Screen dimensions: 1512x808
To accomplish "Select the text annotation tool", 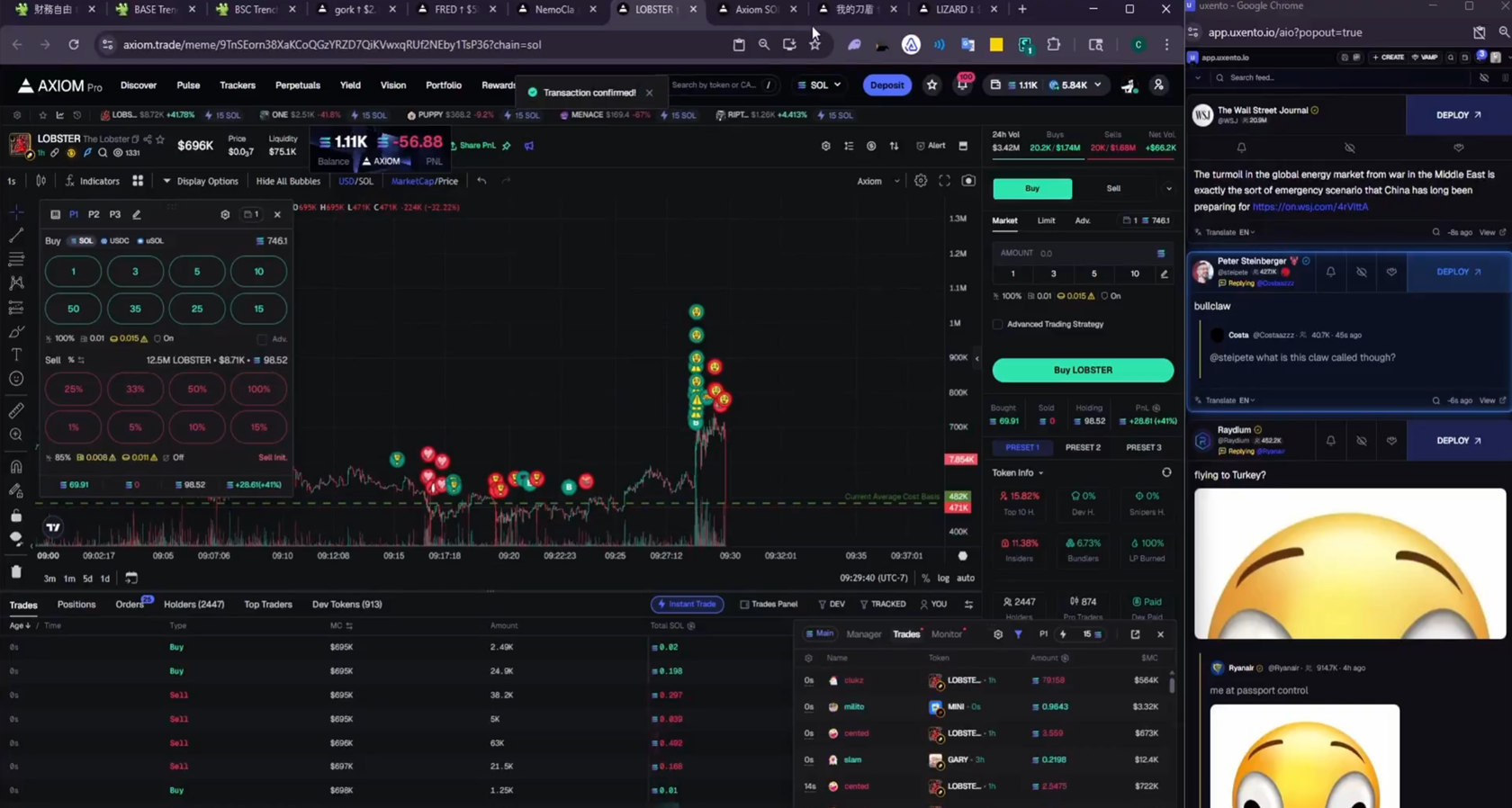I will tap(16, 355).
